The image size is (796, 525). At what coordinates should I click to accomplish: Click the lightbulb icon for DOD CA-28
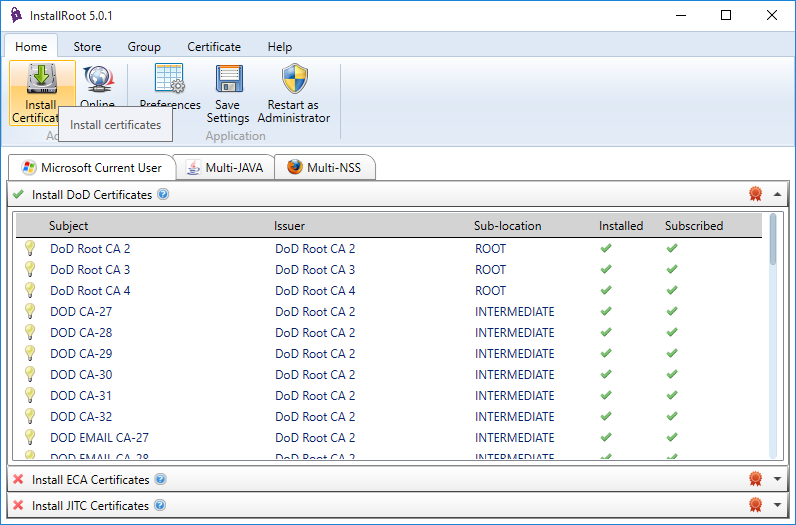30,332
